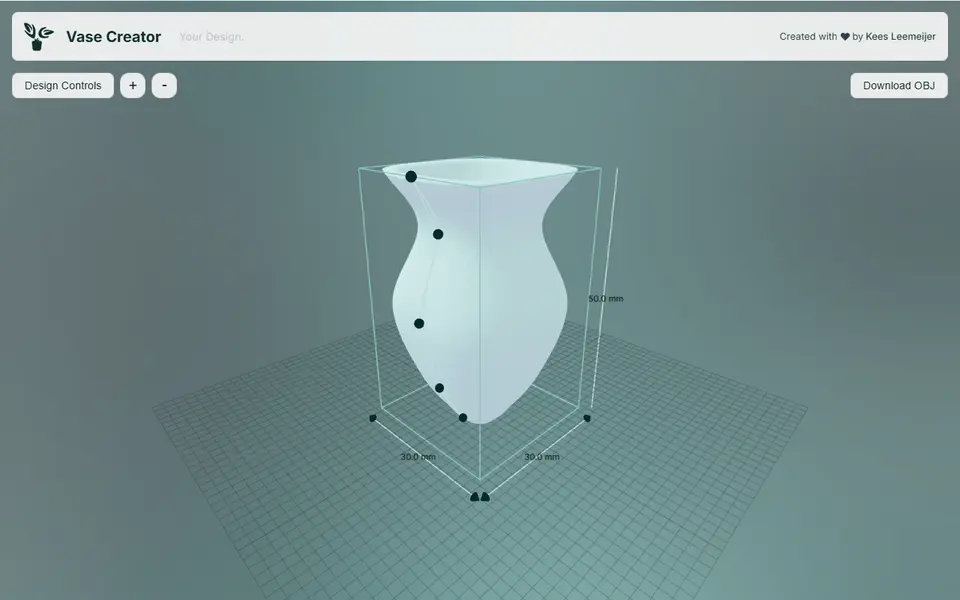This screenshot has width=960, height=600.
Task: Click the Vase Creator plant logo icon
Action: 38,37
